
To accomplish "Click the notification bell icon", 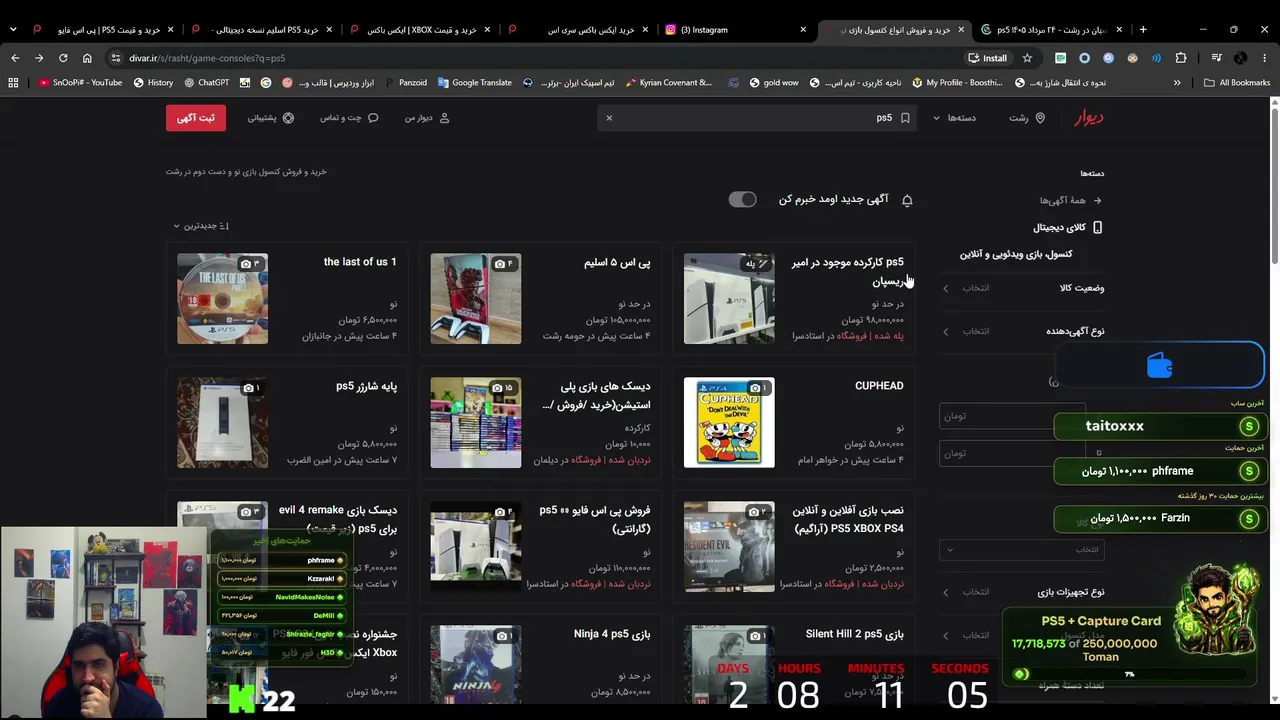I will pyautogui.click(x=907, y=200).
